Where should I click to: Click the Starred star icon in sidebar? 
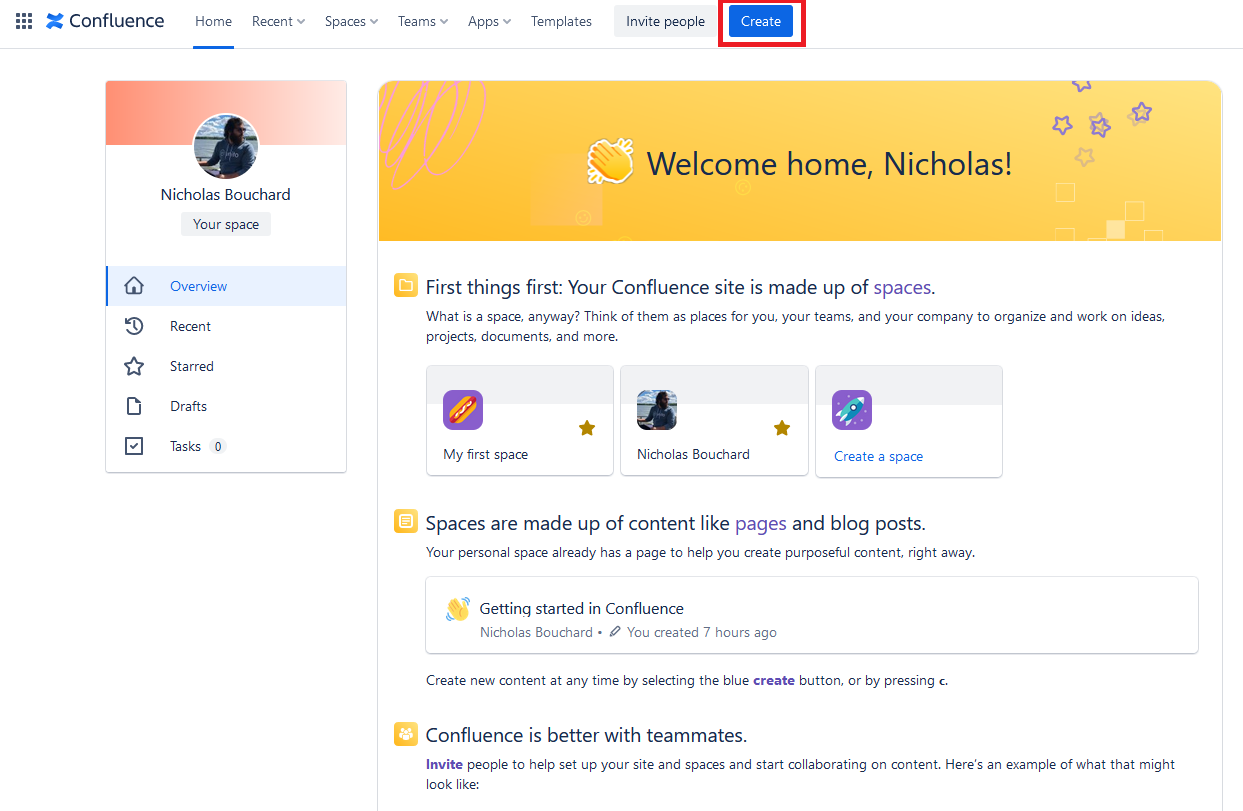coord(134,366)
